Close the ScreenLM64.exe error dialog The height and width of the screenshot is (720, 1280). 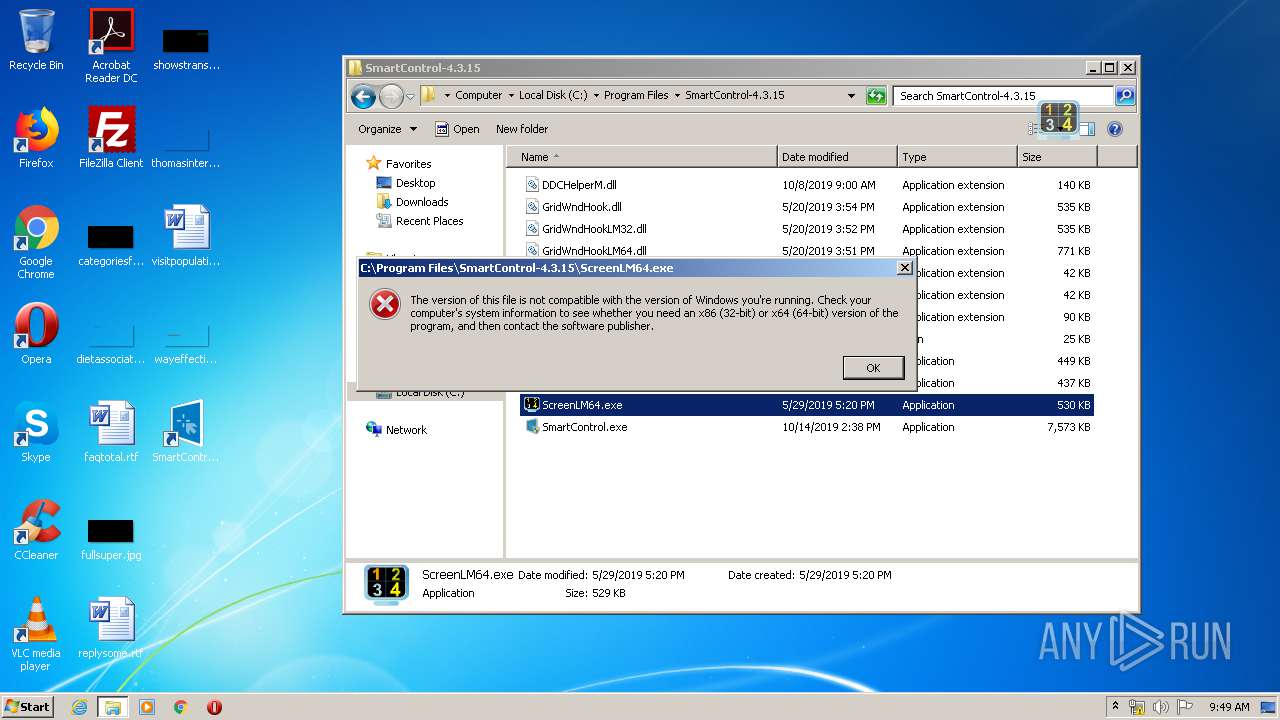click(x=904, y=268)
